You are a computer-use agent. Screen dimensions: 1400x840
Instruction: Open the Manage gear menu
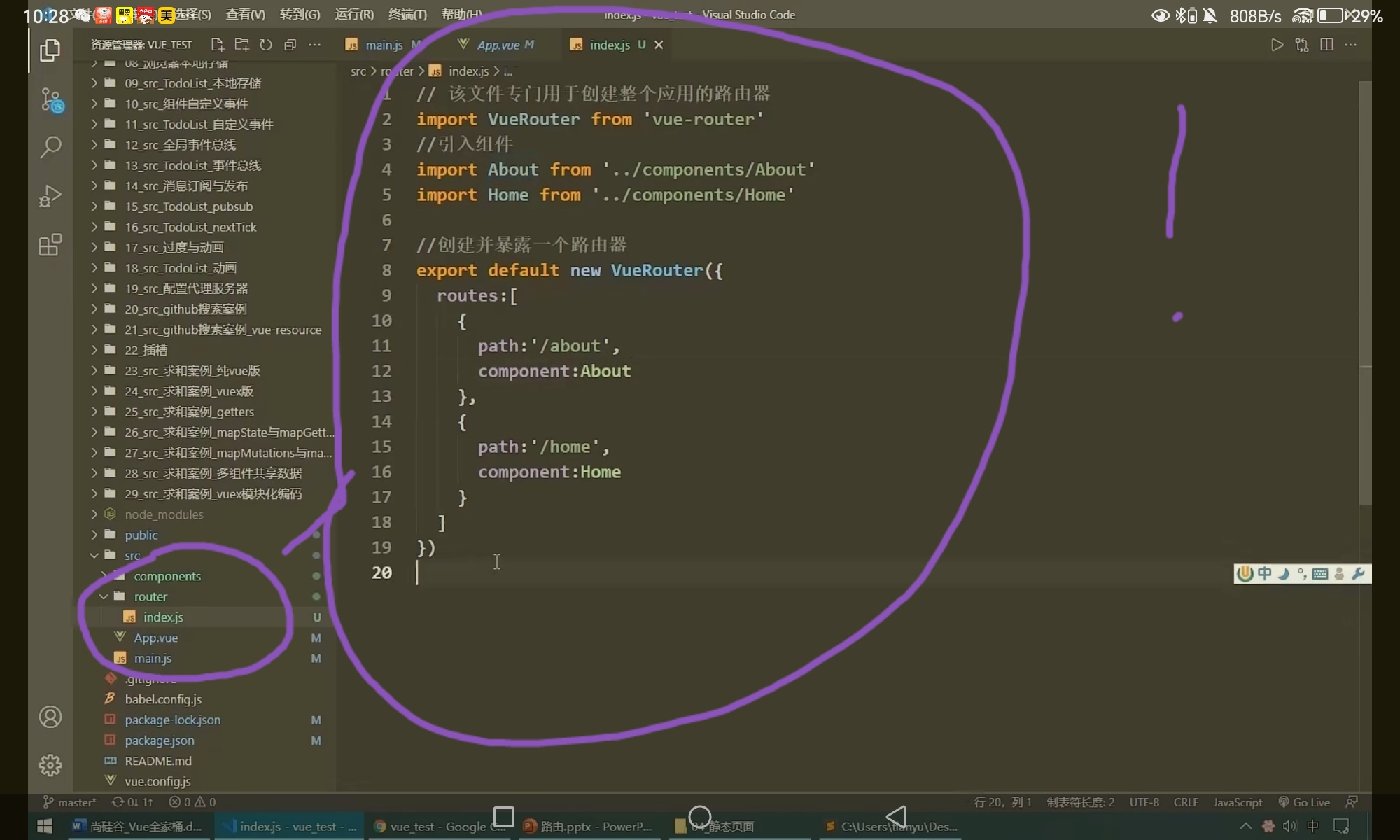point(50,765)
